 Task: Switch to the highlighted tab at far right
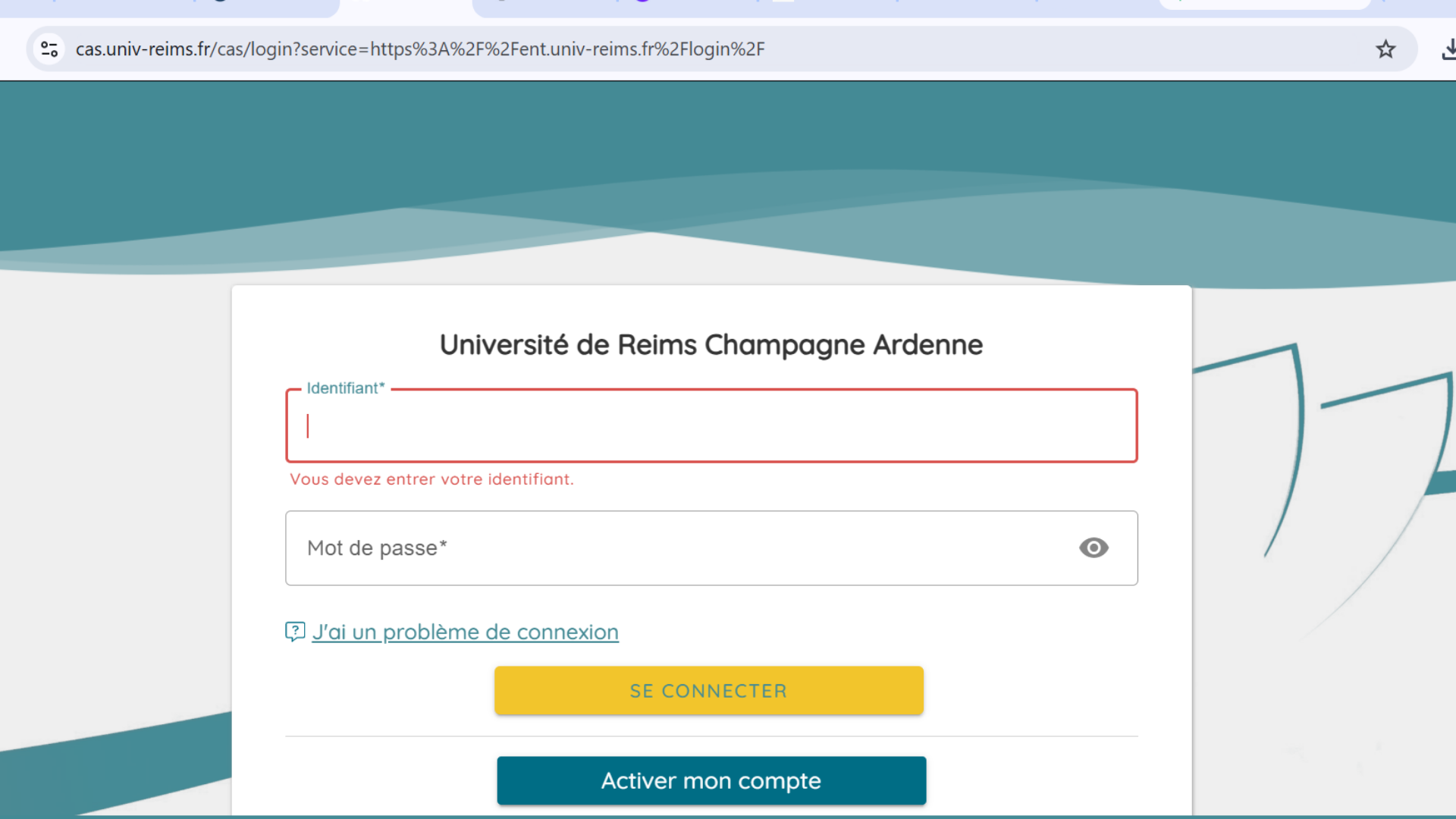coord(1265,5)
